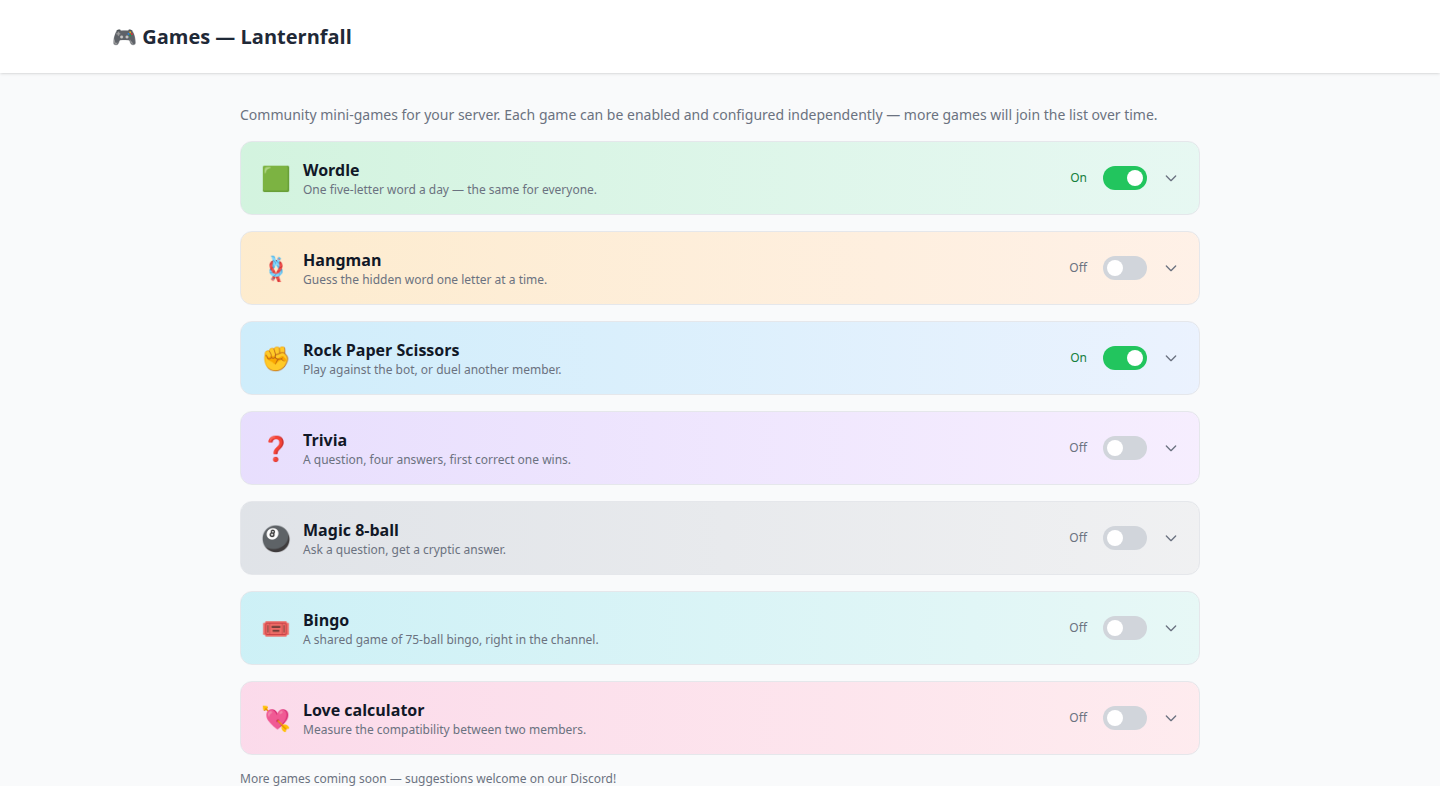The width and height of the screenshot is (1440, 786).
Task: Click the 'Off' label in Love calculator row
Action: click(1078, 718)
